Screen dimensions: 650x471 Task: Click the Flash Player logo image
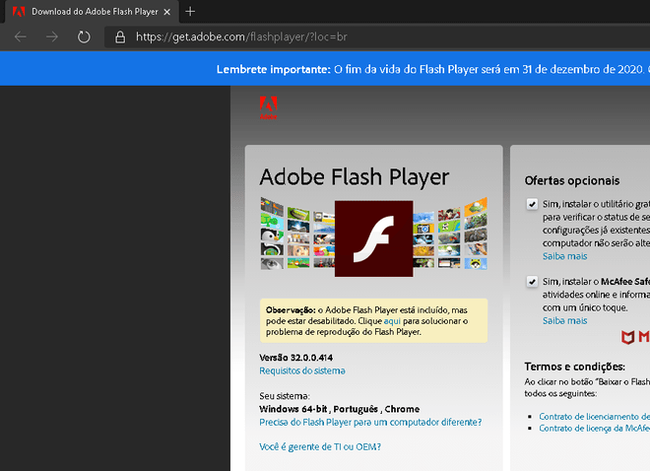pyautogui.click(x=374, y=239)
